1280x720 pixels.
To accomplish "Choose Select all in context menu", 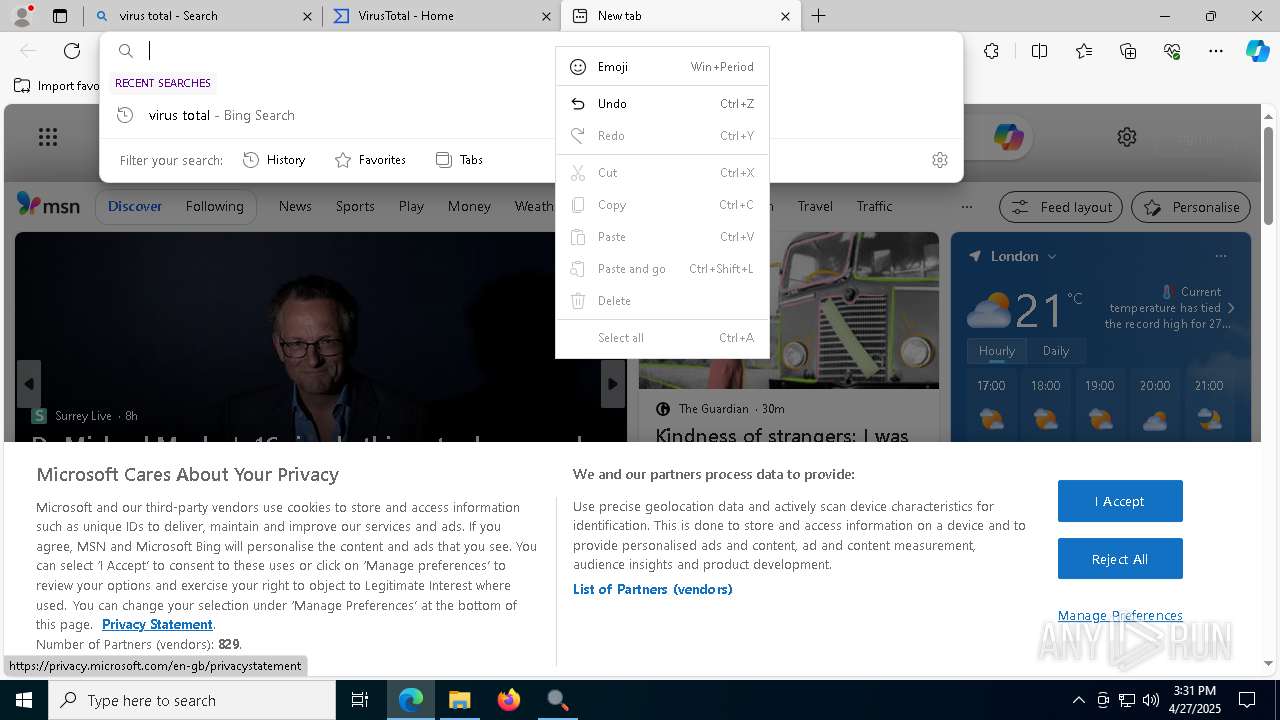I will click(x=662, y=338).
